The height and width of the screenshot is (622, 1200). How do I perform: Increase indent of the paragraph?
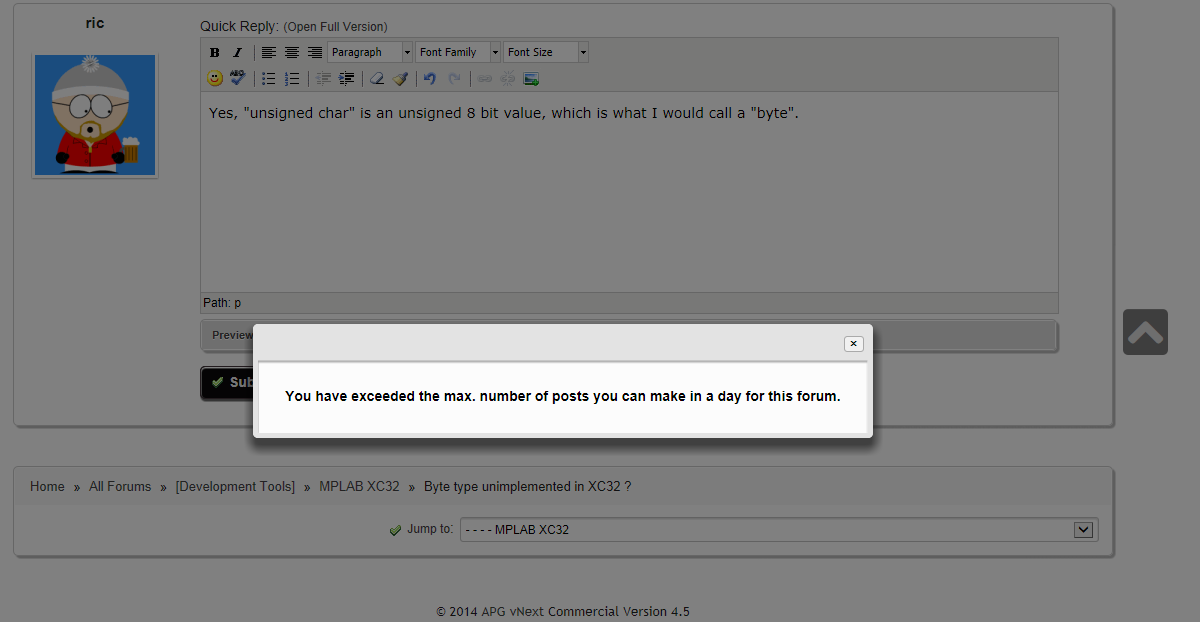(346, 78)
